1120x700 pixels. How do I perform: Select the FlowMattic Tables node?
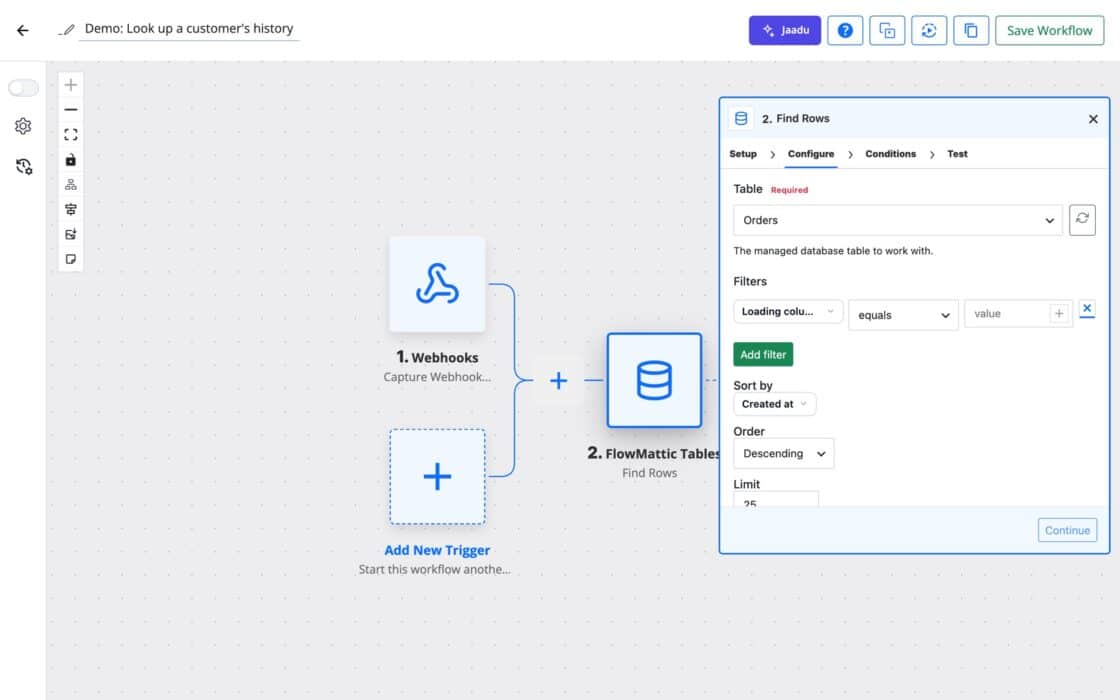(x=654, y=380)
